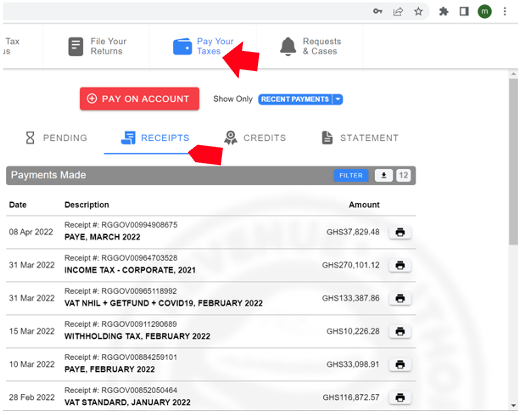Click the Show Only label
The image size is (522, 415).
(233, 99)
